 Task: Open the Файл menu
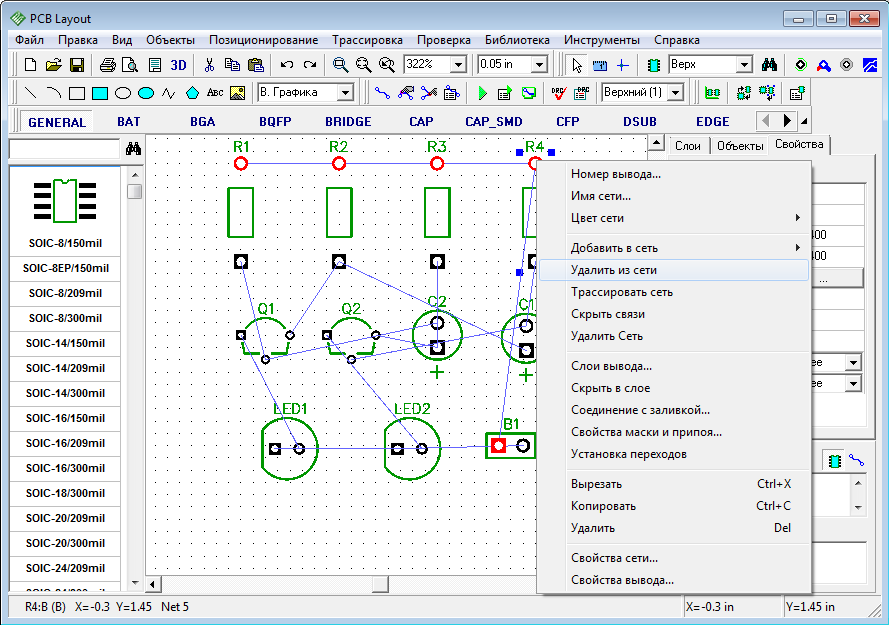click(29, 40)
